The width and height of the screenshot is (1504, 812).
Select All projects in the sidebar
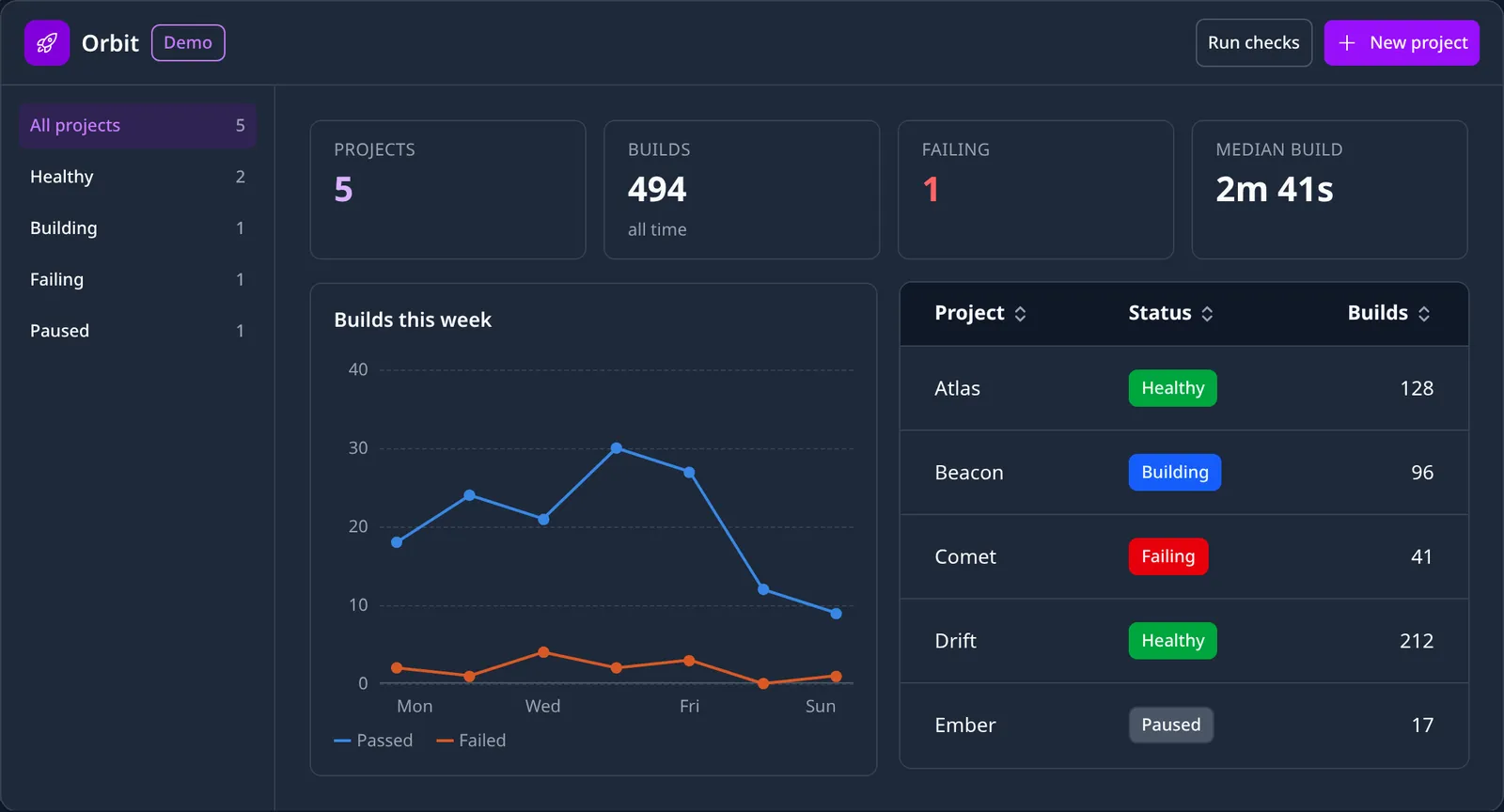[x=137, y=126]
